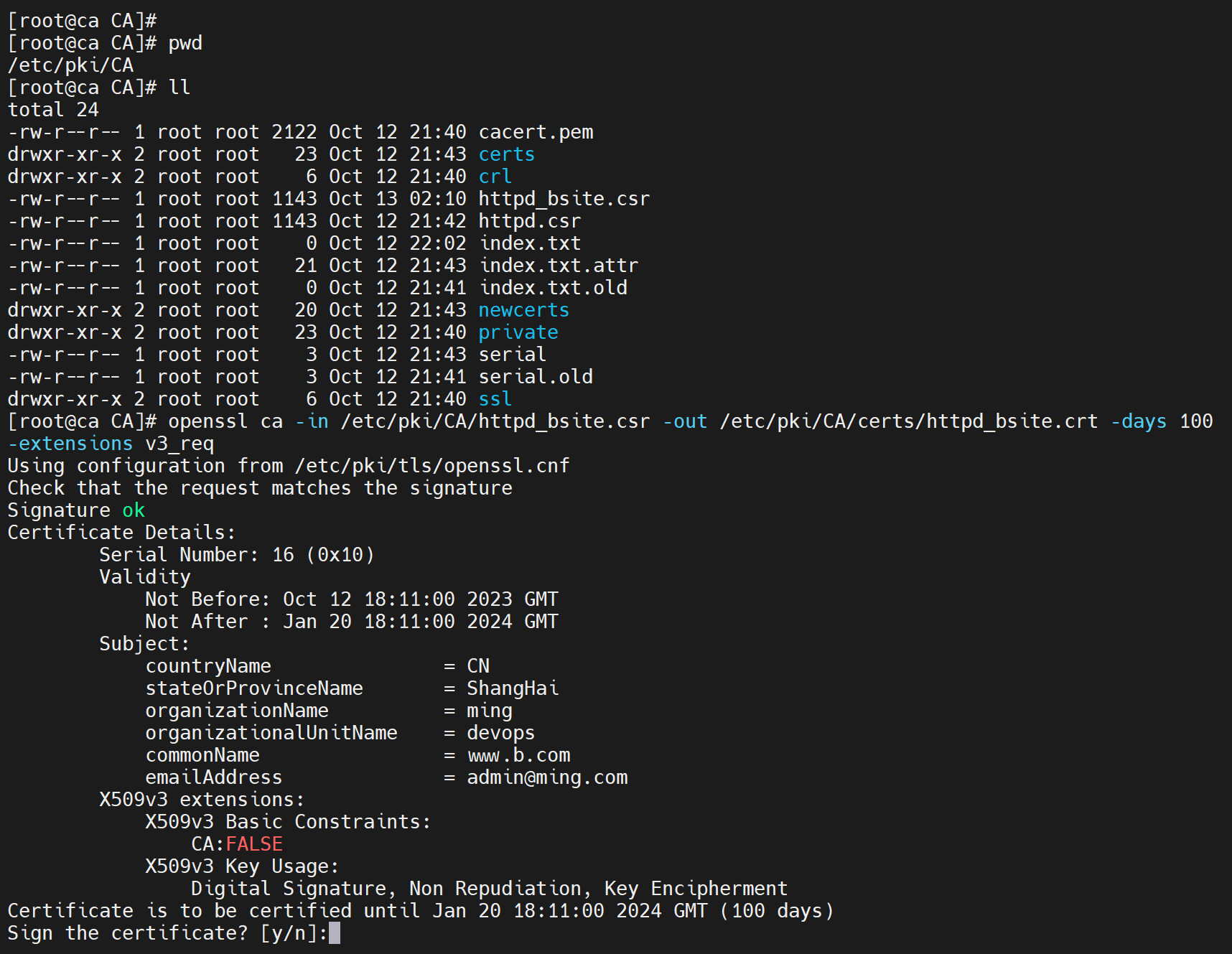Click the red FALSE value after CA
The image size is (1232, 954).
click(x=254, y=844)
